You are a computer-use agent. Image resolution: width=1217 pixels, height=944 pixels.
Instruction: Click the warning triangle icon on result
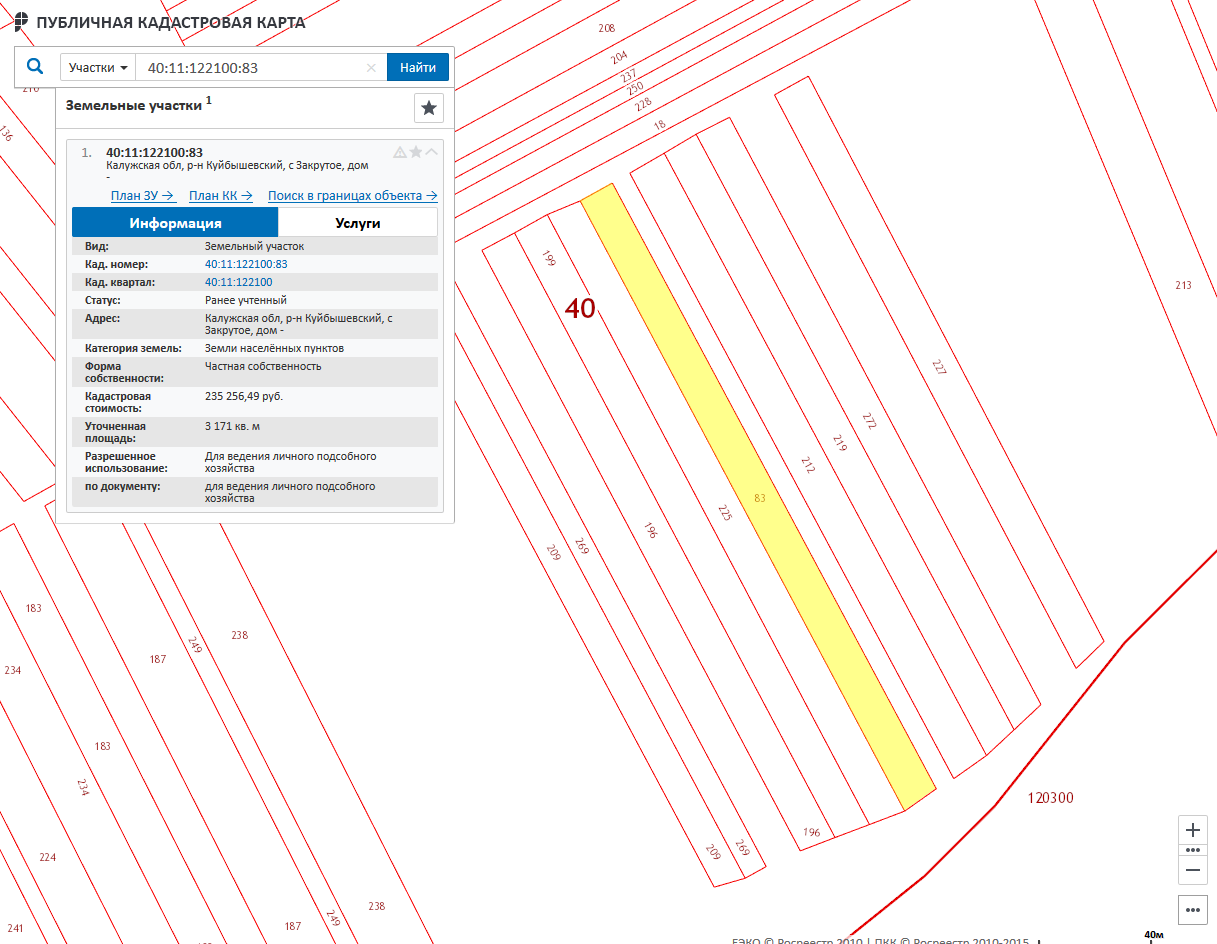(400, 152)
